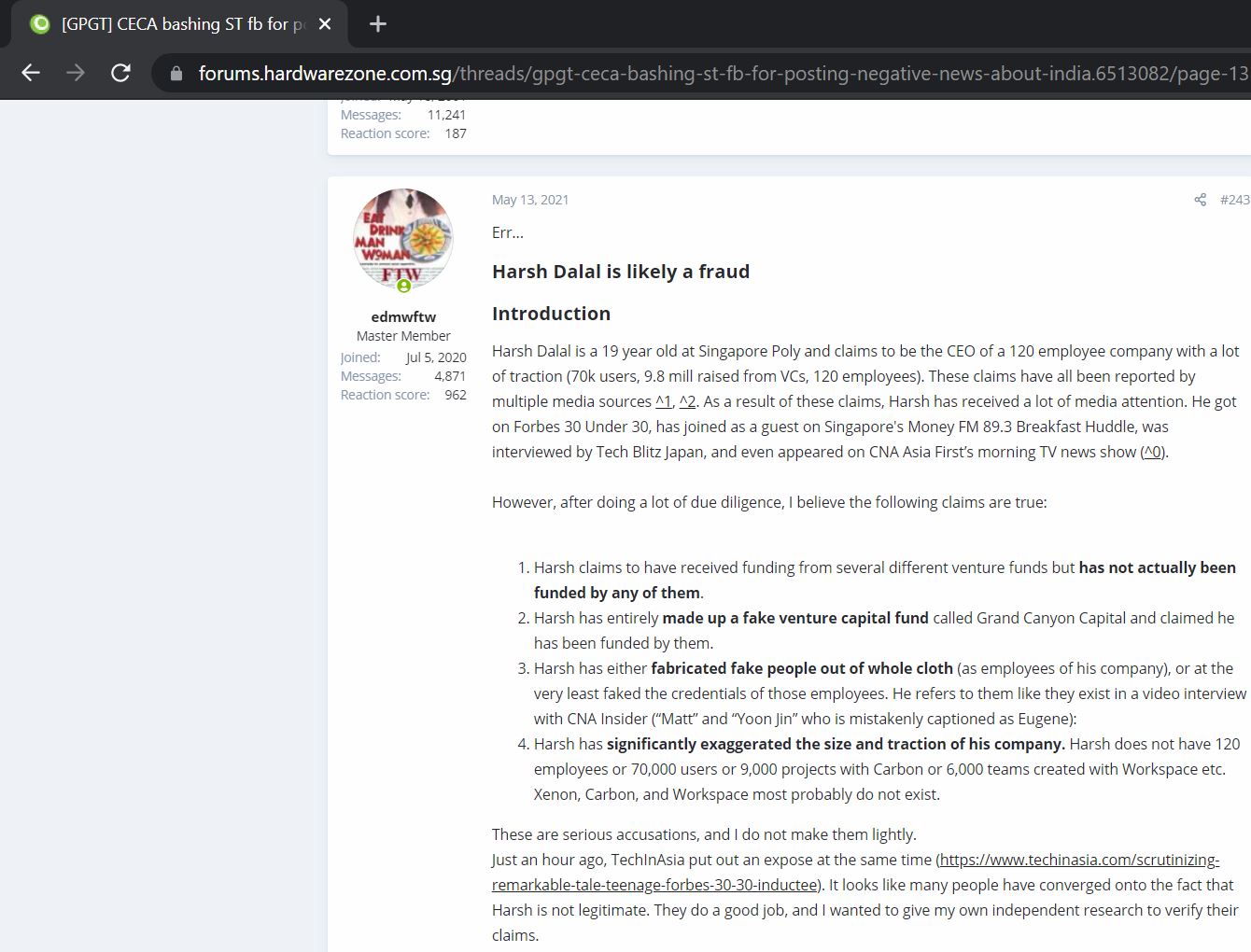Click edmwftw's message count 4,871
Viewport: 1251px width, 952px height.
pos(450,376)
